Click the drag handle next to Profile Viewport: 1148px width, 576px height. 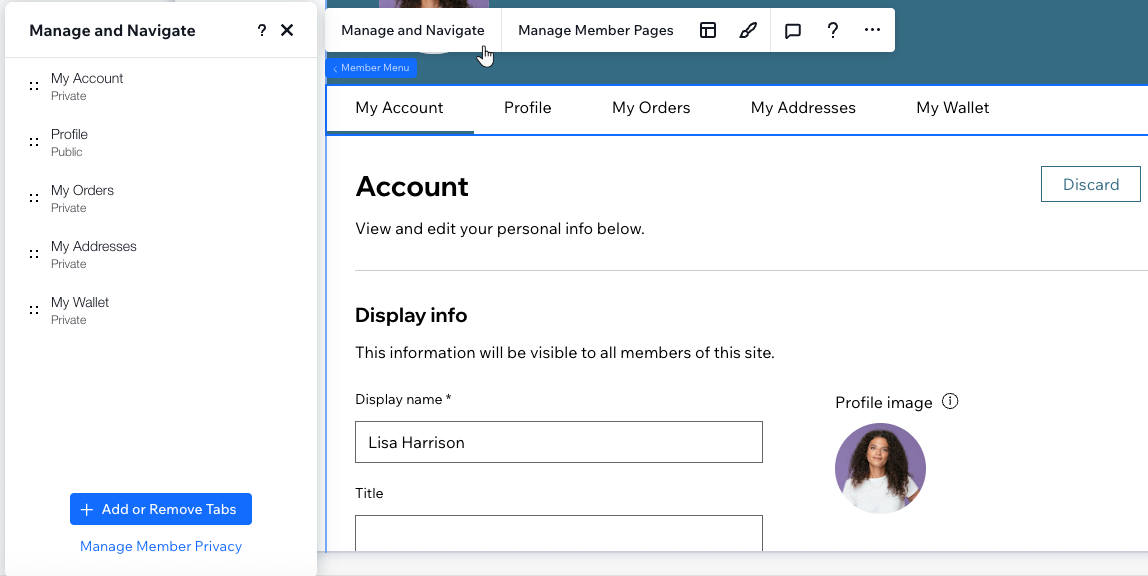tap(35, 141)
